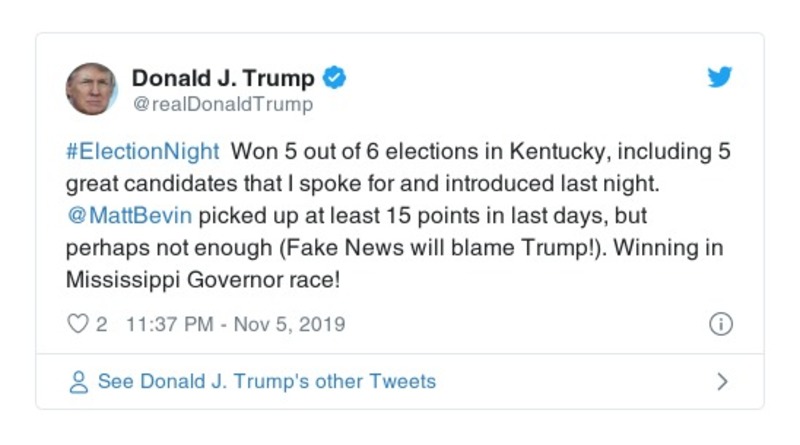Open the #ElectionNight hashtag
Viewport: 800px width, 445px height.
143,152
